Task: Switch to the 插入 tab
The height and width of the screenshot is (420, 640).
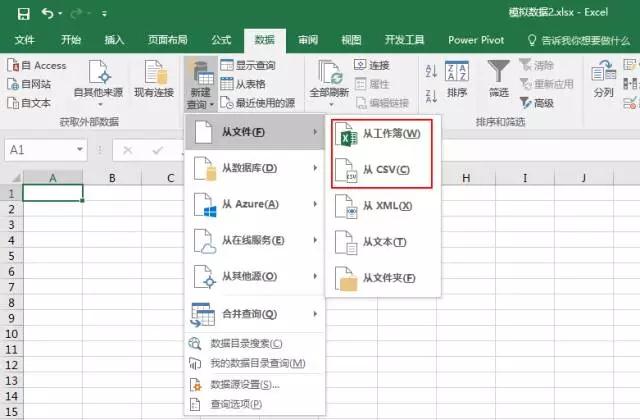Action: click(x=114, y=40)
